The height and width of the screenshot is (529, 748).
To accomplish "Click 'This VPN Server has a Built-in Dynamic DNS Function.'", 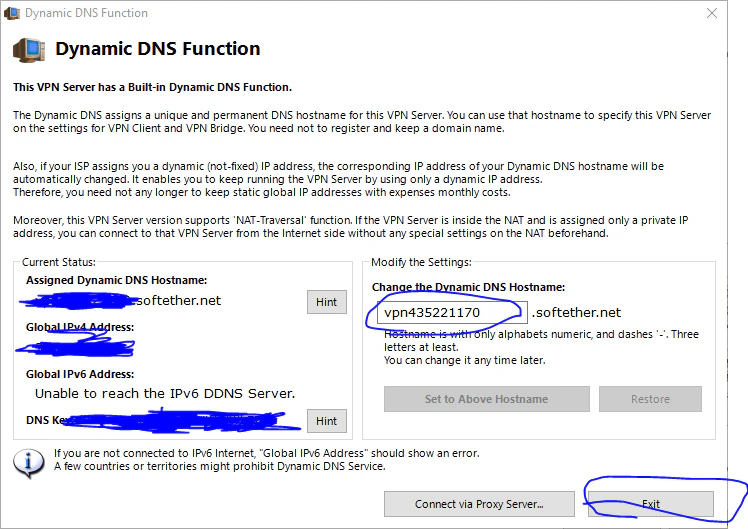I will pyautogui.click(x=153, y=87).
